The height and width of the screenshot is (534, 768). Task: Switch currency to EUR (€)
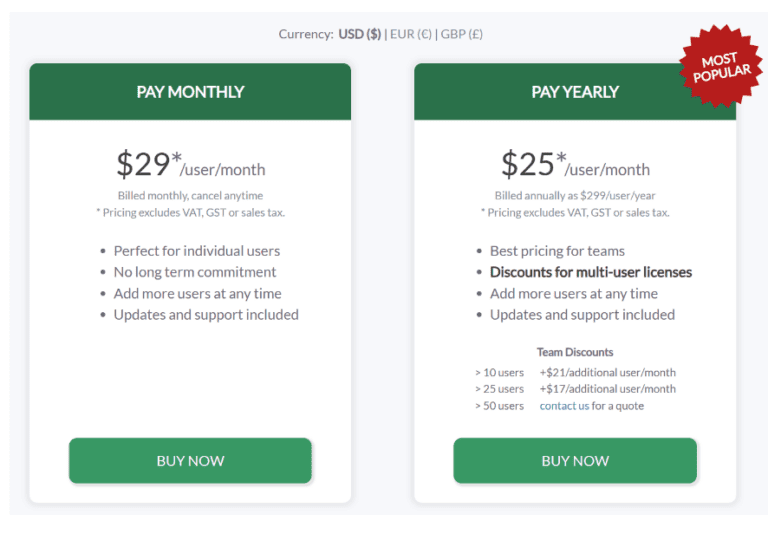410,34
